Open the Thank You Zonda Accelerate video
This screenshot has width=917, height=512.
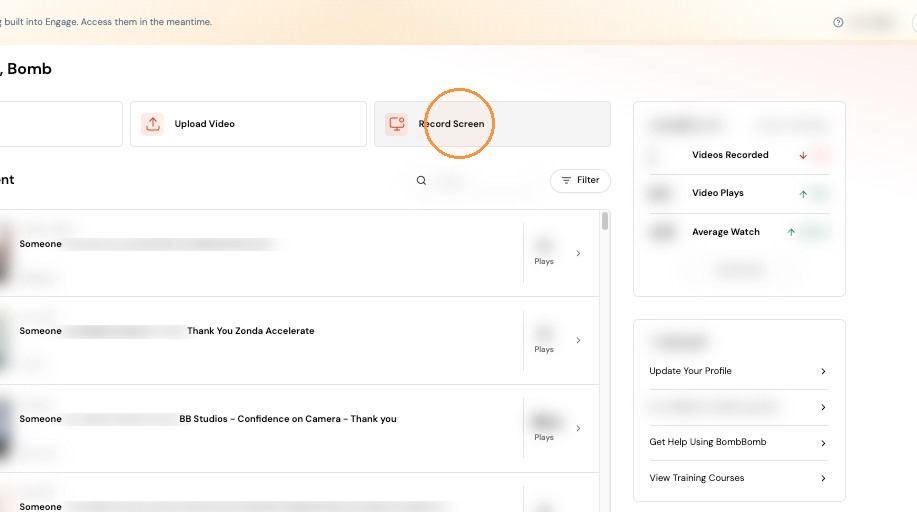[251, 331]
